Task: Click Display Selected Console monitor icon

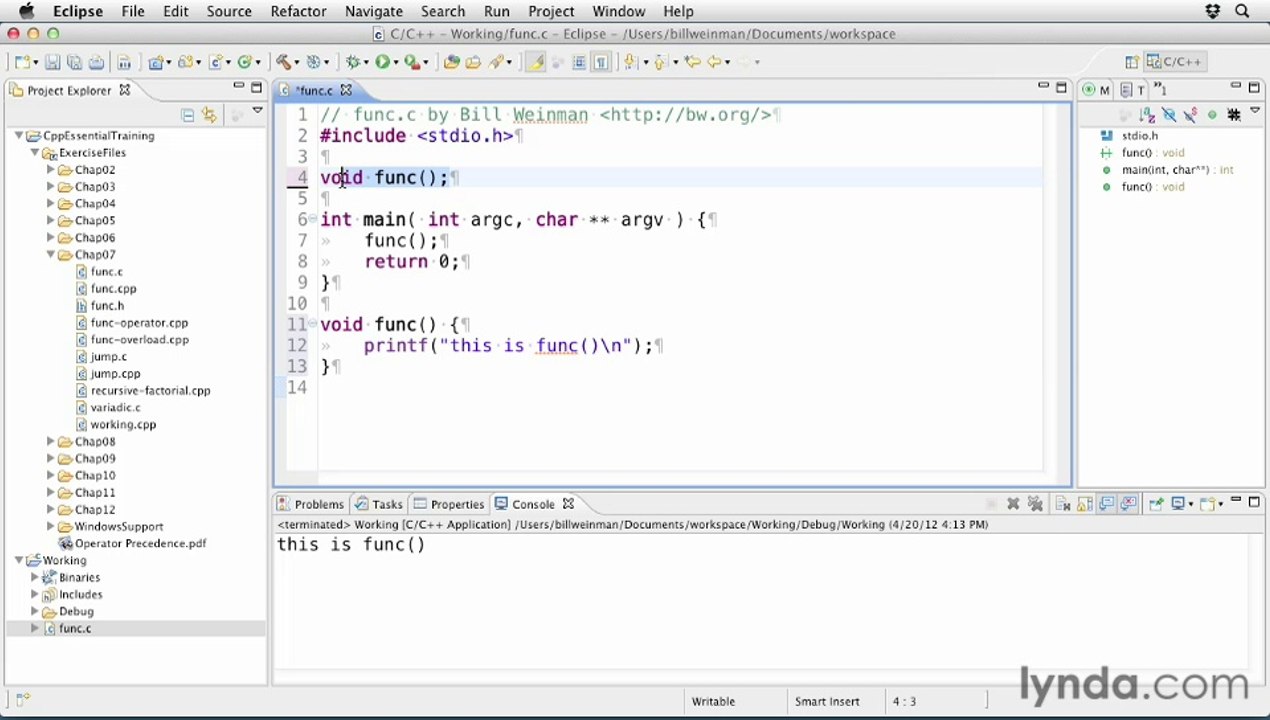Action: [1179, 504]
